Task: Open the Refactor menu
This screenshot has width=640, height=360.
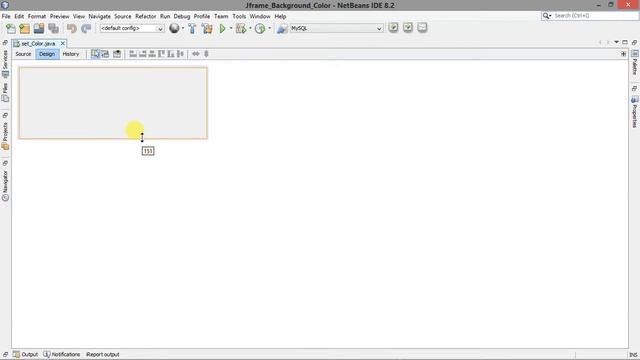Action: (x=146, y=16)
